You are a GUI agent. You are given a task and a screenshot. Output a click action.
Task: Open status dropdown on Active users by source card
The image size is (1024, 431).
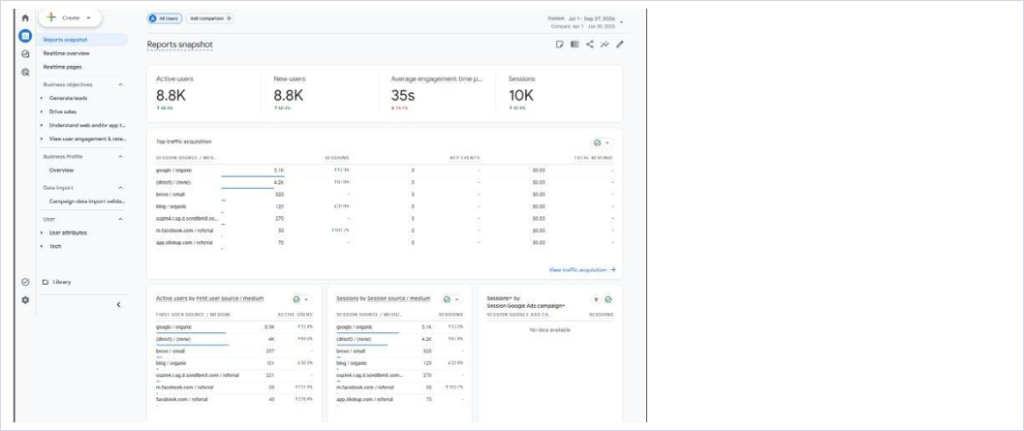tap(300, 299)
